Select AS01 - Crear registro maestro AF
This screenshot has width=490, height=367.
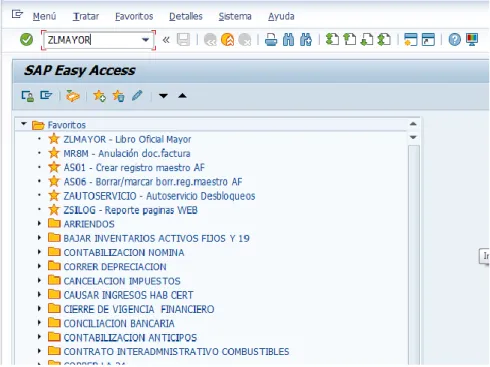(134, 168)
